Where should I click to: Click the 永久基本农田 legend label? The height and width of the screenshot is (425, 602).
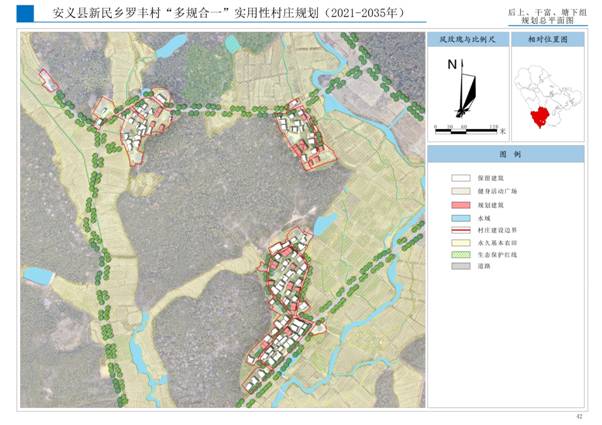click(497, 243)
